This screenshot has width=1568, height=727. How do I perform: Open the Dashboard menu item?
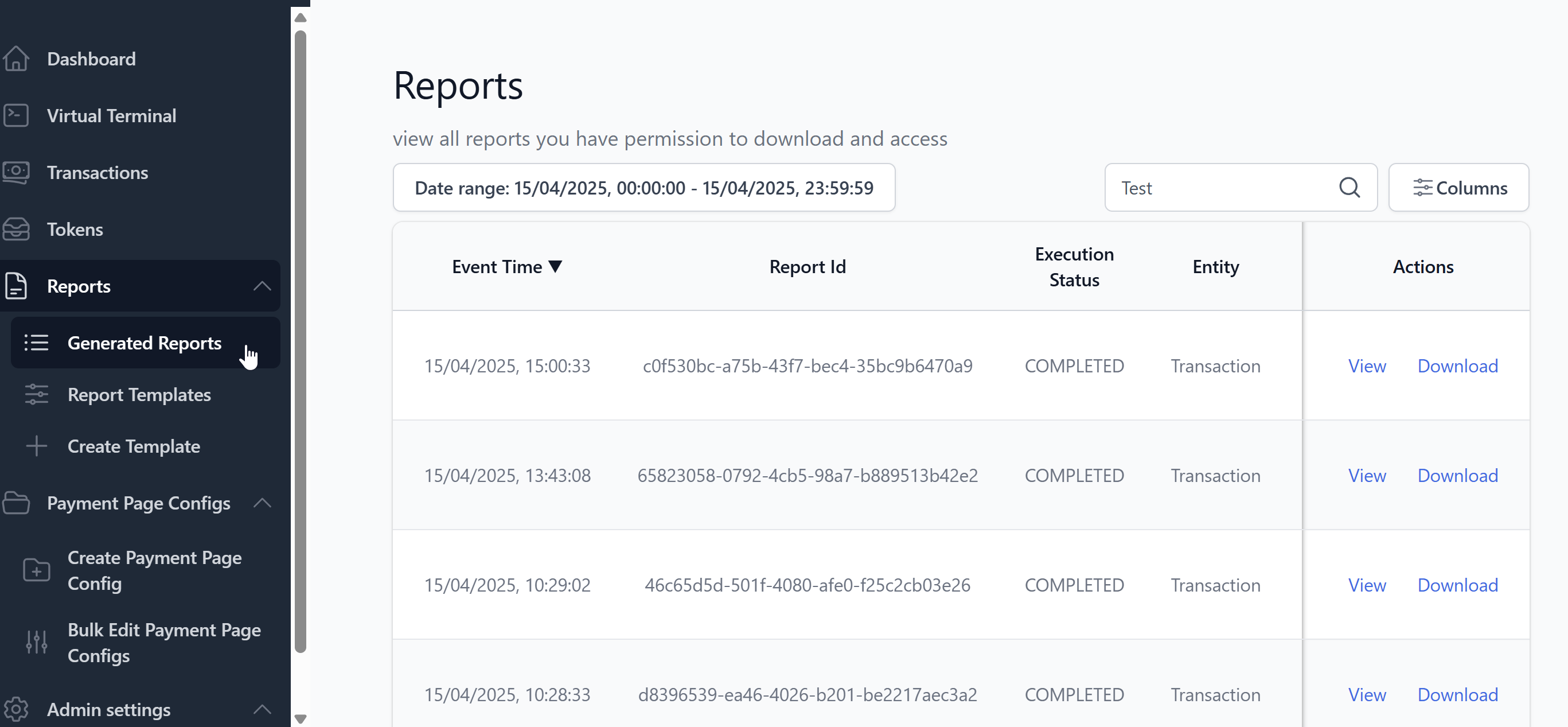click(x=91, y=59)
